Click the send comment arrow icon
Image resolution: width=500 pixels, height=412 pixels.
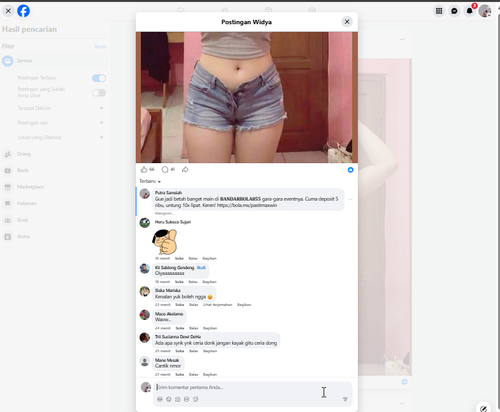click(345, 399)
